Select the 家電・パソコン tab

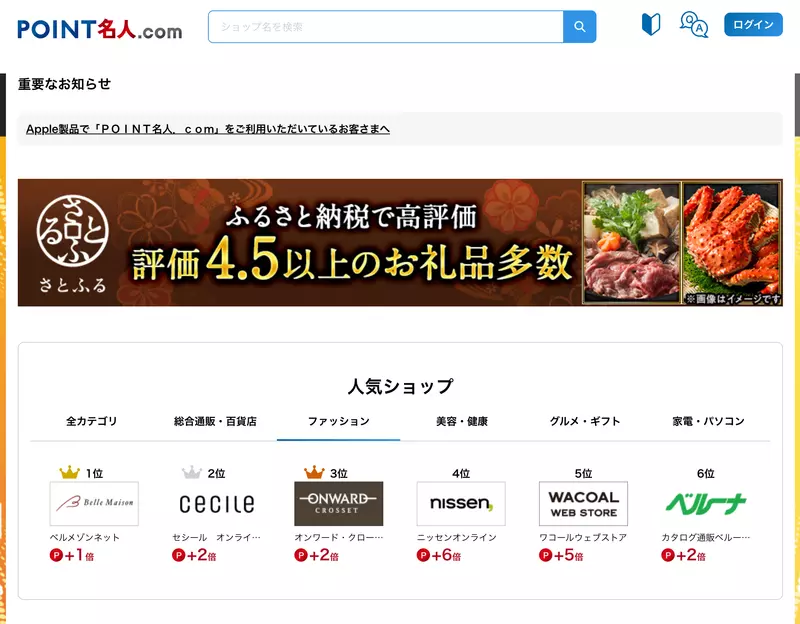(708, 421)
